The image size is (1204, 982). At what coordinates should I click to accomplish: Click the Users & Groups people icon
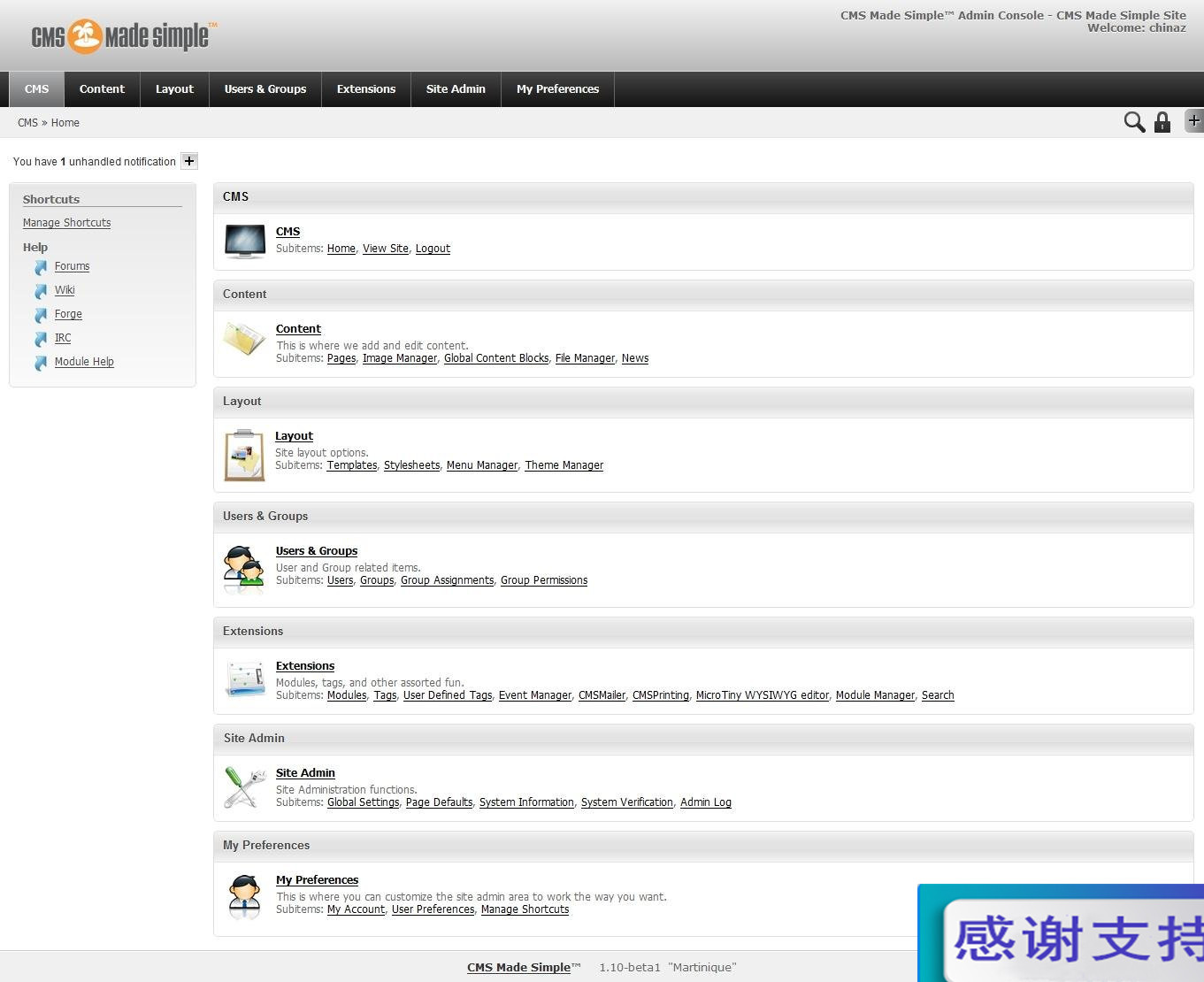click(x=245, y=569)
